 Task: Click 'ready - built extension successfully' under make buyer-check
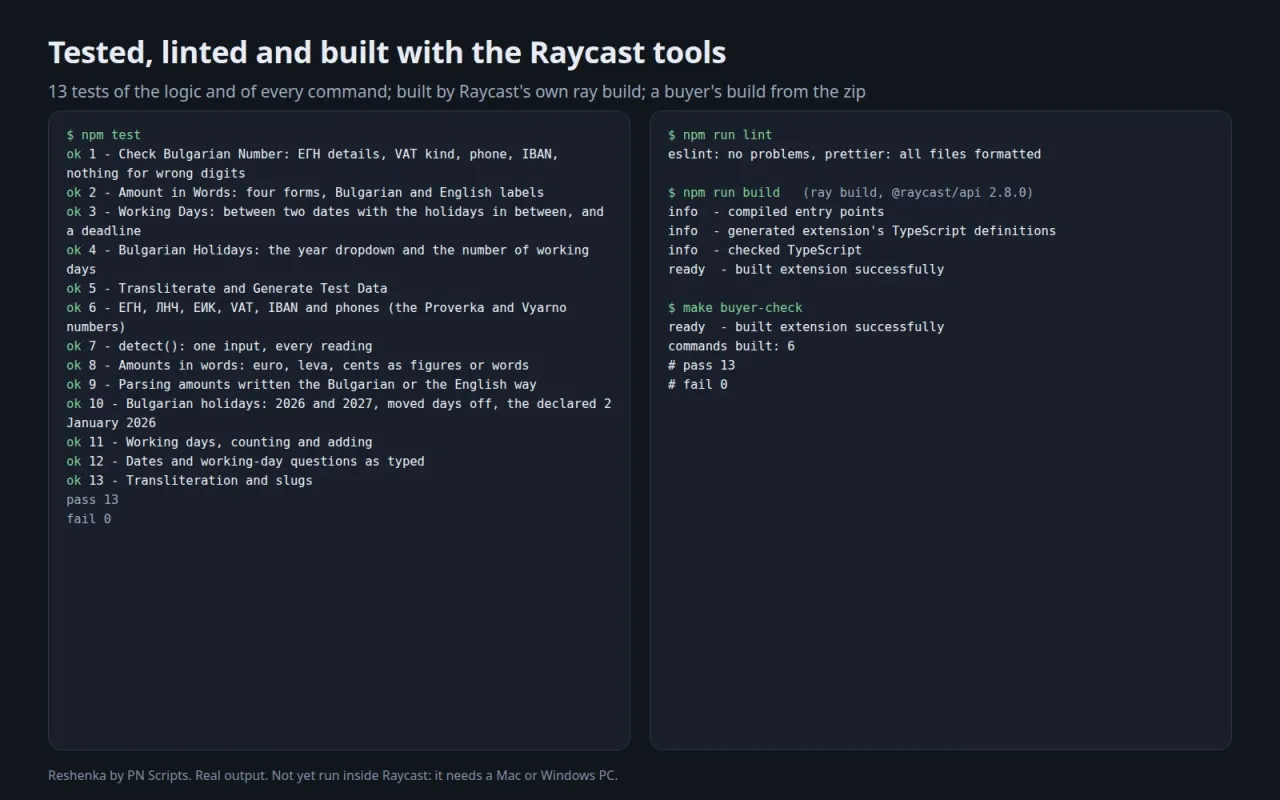click(806, 327)
